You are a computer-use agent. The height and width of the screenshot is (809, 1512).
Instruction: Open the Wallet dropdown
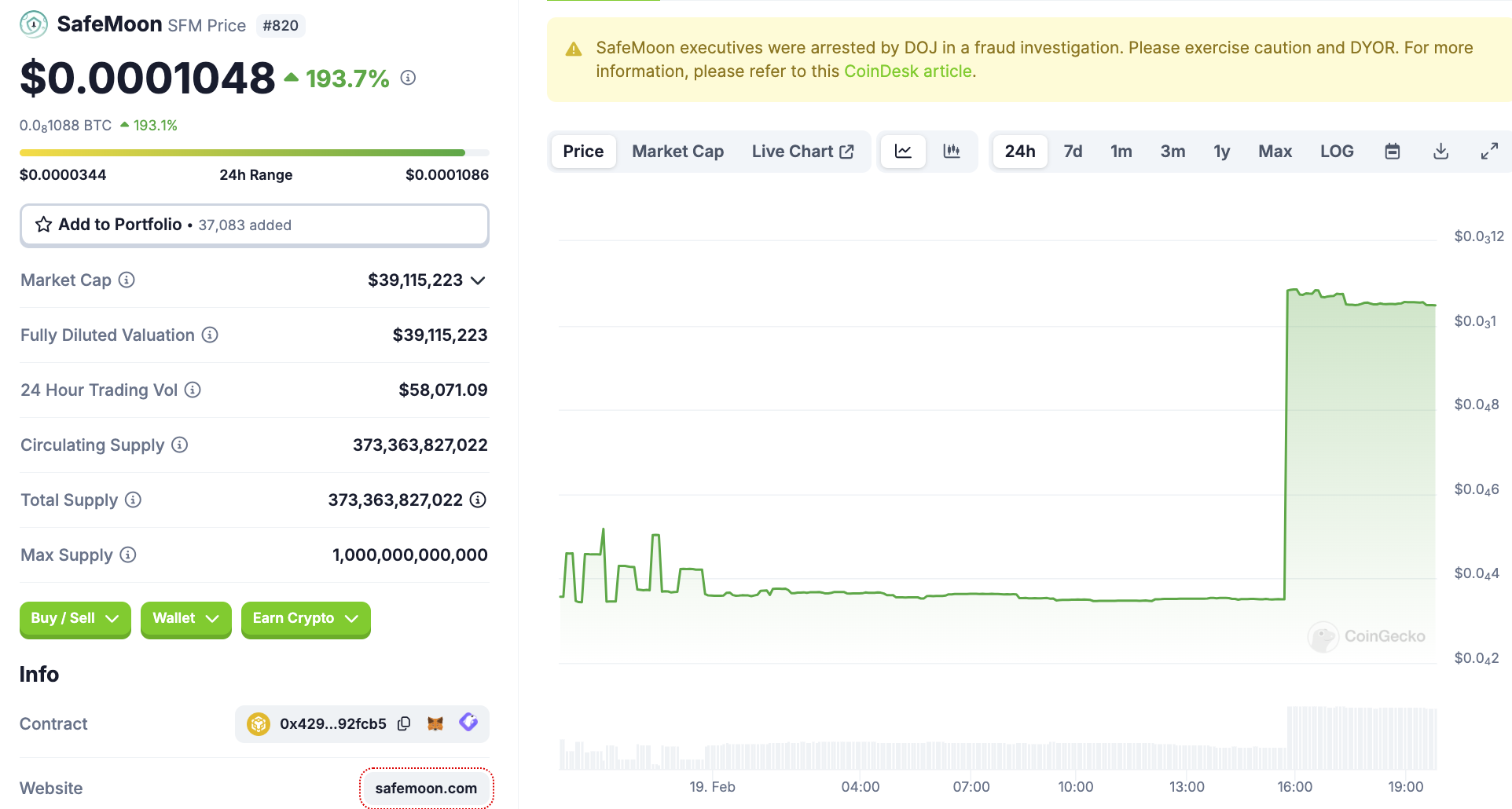click(x=186, y=619)
